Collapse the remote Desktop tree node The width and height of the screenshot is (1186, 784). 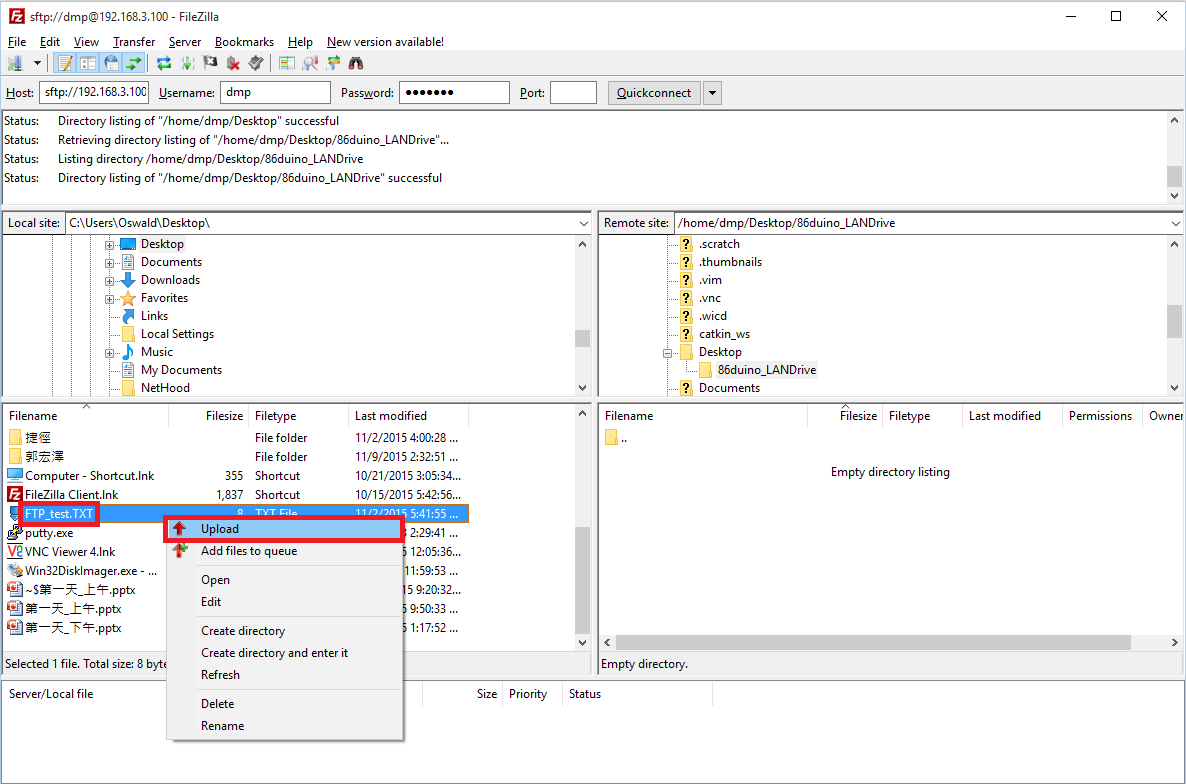(667, 353)
